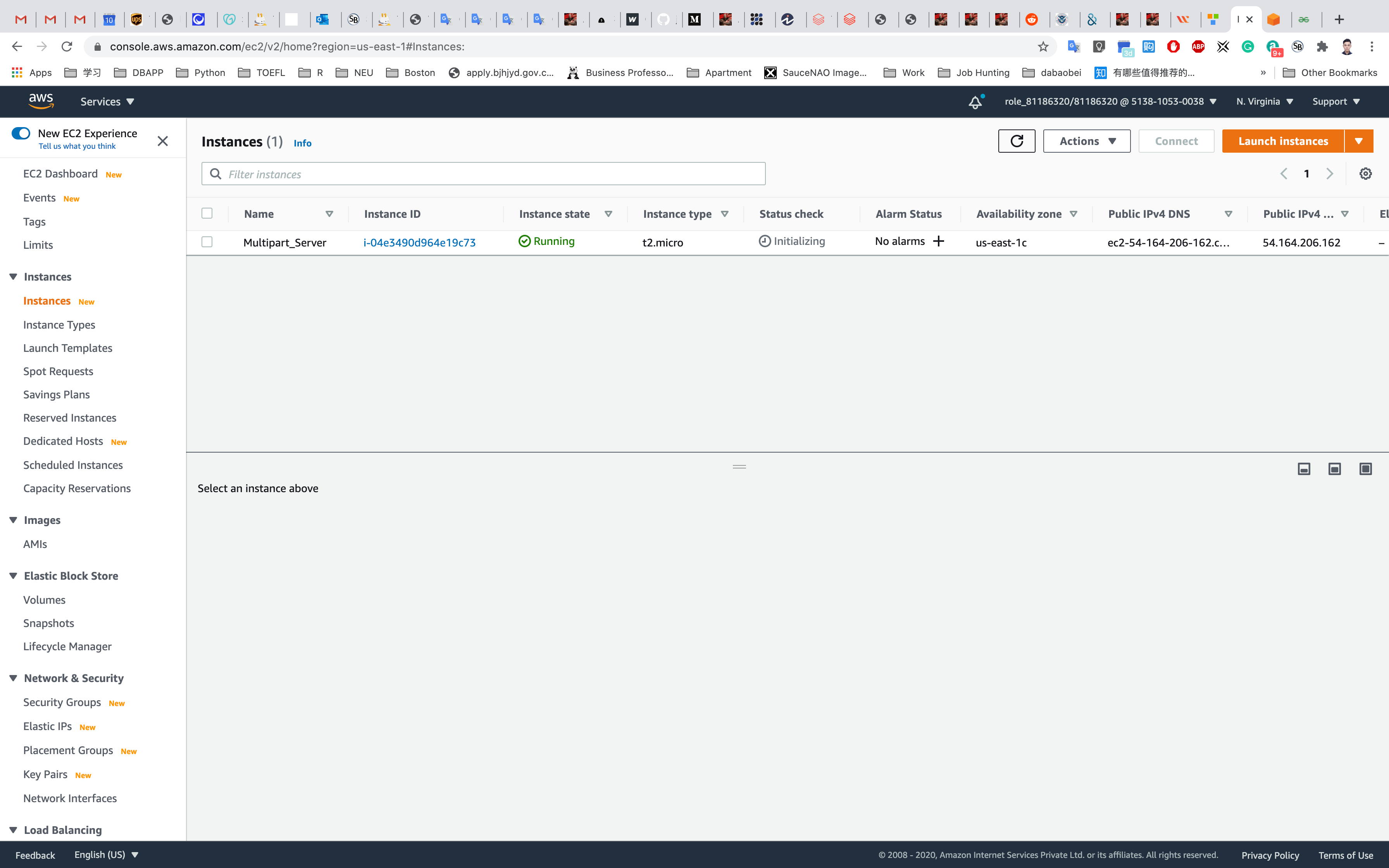The width and height of the screenshot is (1389, 868).
Task: Close the New EC2 Experience banner
Action: pos(162,141)
